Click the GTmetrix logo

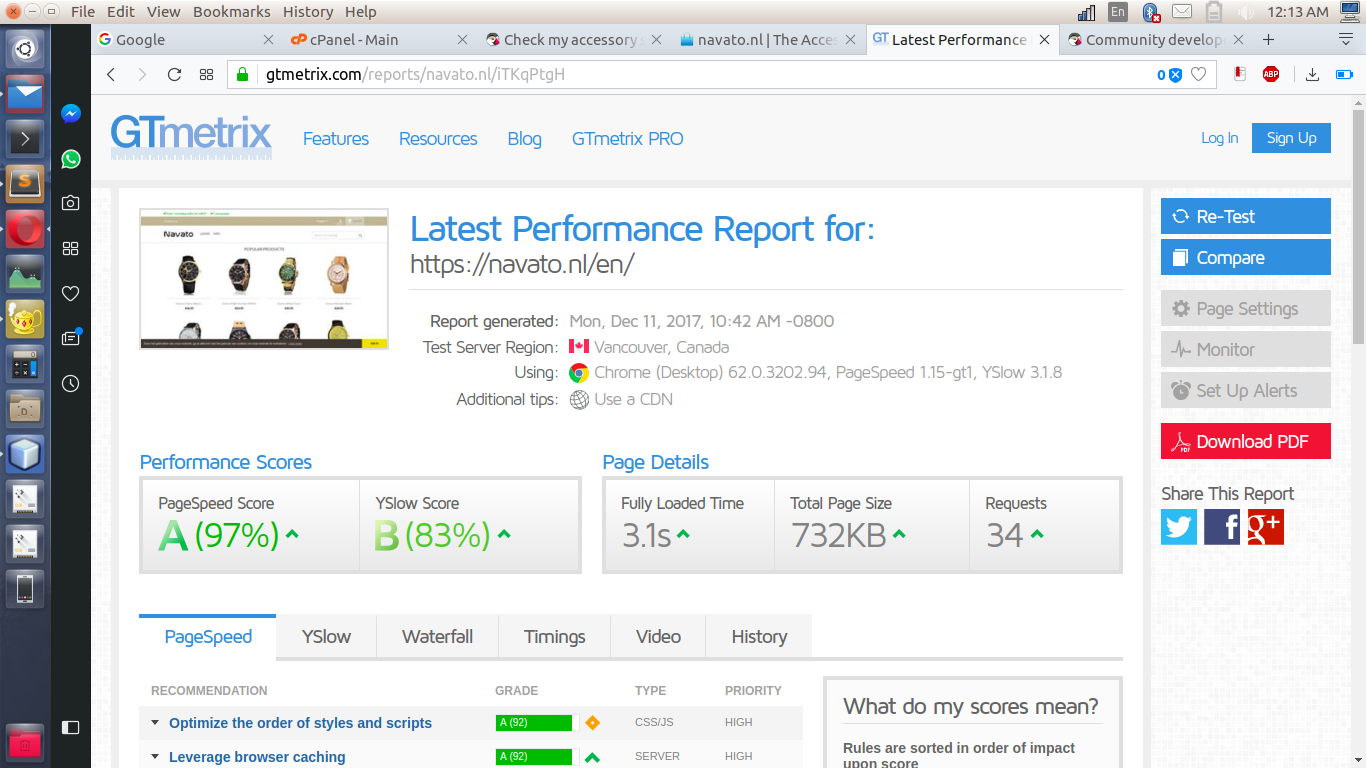point(190,137)
